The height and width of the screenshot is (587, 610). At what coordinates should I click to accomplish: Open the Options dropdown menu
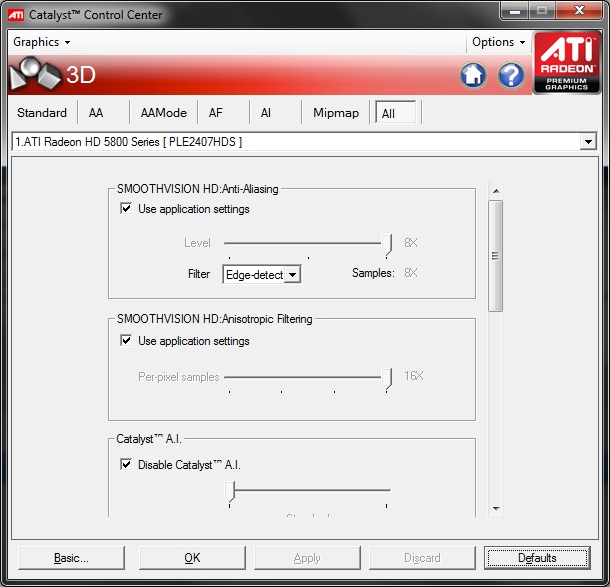click(x=498, y=42)
